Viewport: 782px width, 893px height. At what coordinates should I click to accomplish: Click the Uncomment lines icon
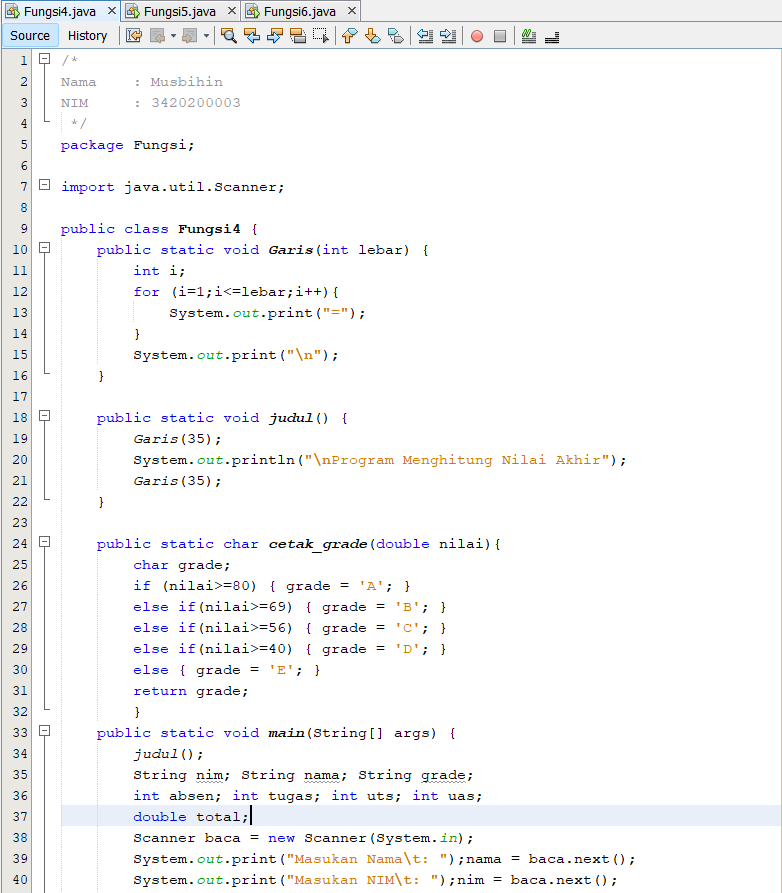point(552,37)
